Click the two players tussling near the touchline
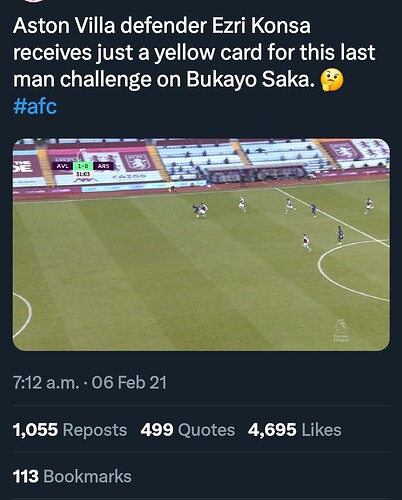Screen dimensions: 402x500 pos(200,210)
